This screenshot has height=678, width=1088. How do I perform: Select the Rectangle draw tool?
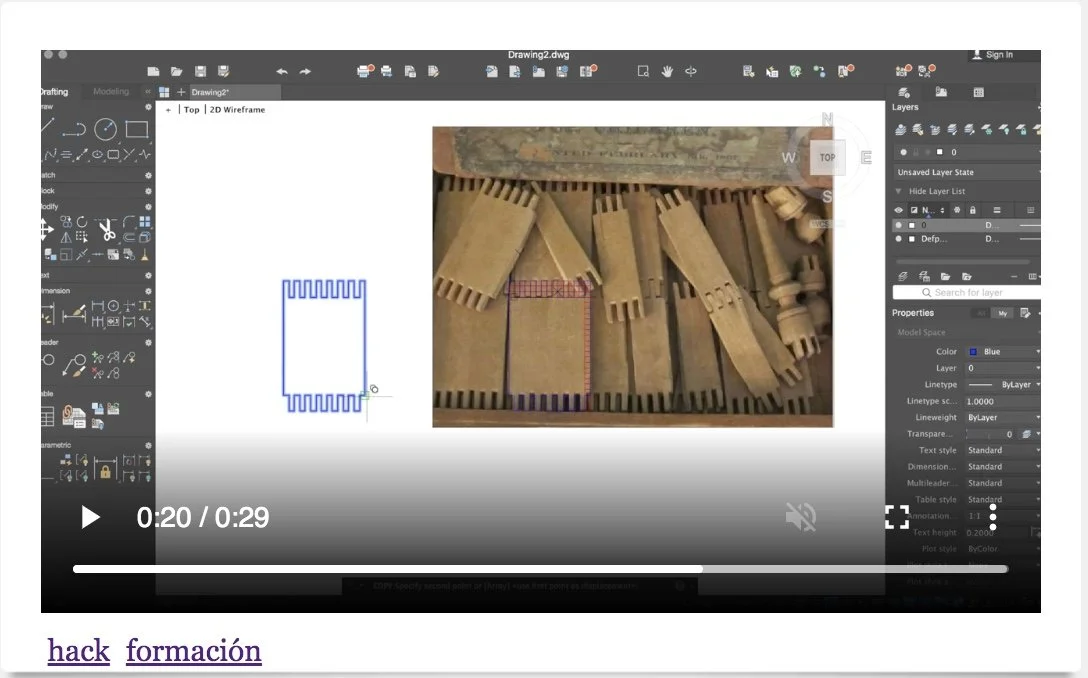[x=137, y=129]
